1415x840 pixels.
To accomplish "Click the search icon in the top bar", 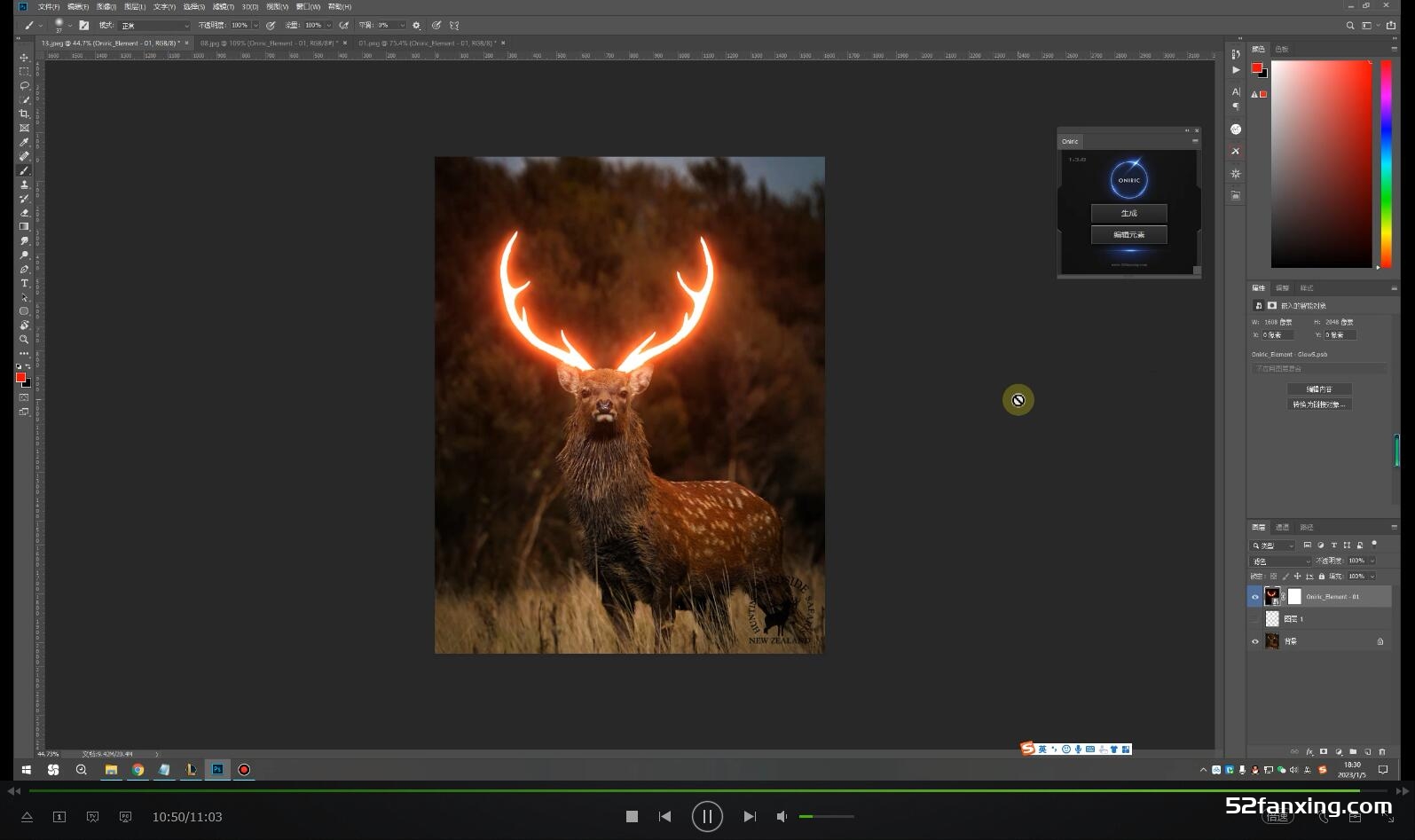I will click(x=1350, y=26).
